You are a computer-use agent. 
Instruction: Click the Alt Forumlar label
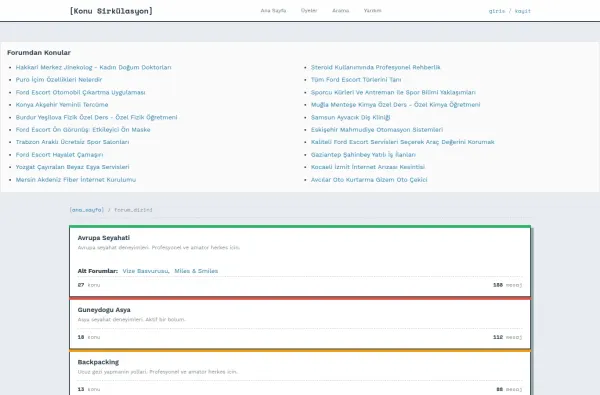(x=98, y=271)
